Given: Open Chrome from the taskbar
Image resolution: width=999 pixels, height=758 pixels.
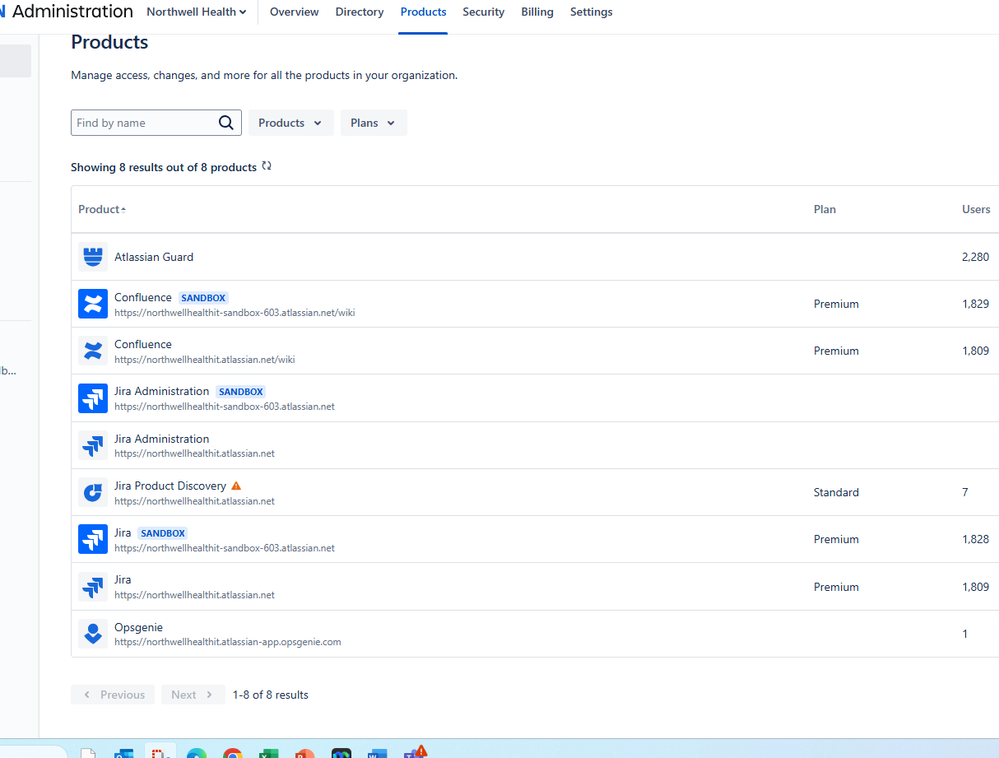Looking at the screenshot, I should [x=233, y=753].
